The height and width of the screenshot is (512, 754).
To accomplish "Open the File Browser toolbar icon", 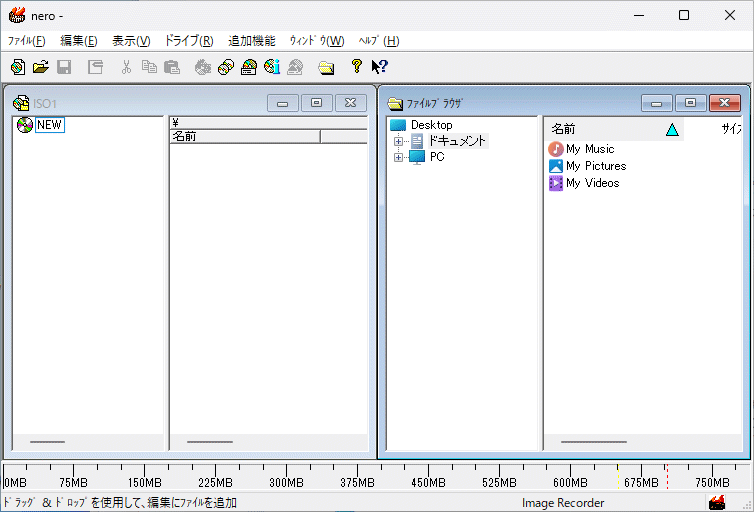I will (326, 67).
